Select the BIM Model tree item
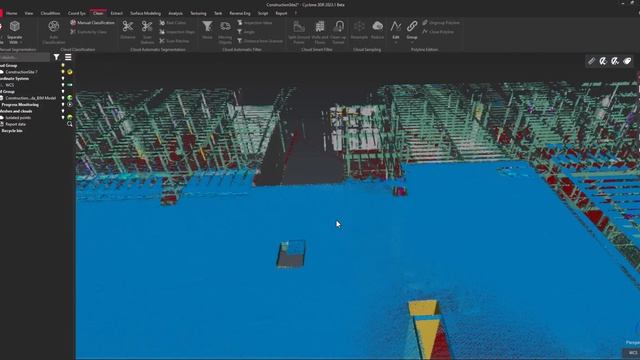 (x=31, y=98)
